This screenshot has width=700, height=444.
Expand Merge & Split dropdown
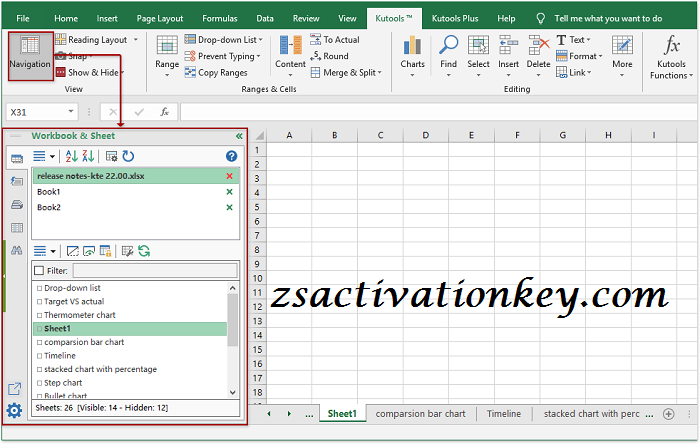(x=379, y=72)
